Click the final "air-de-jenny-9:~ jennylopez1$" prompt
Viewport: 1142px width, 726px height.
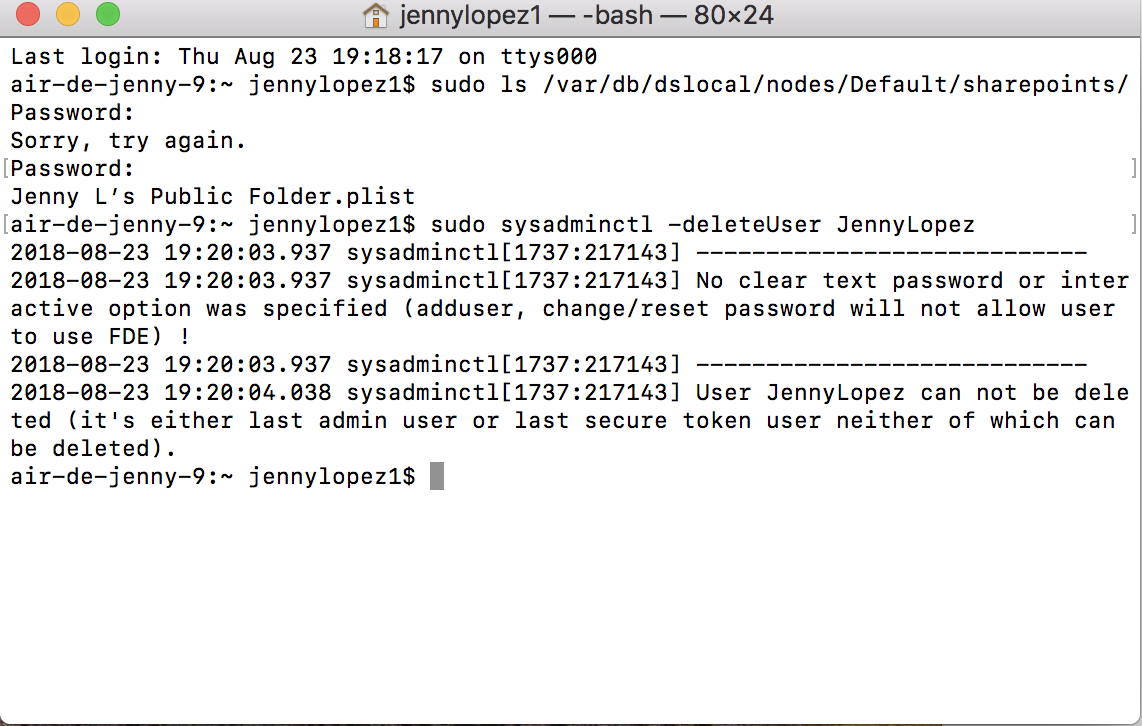click(x=212, y=477)
